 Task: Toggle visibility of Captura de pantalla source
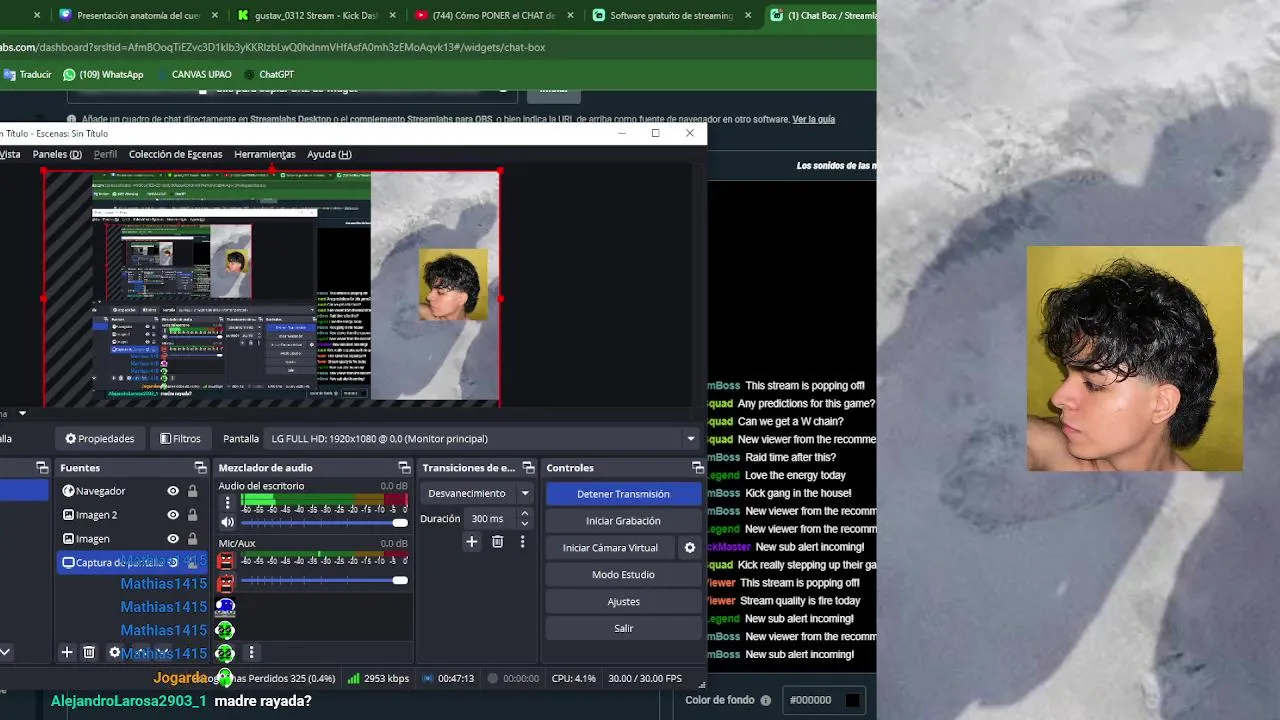pyautogui.click(x=173, y=562)
